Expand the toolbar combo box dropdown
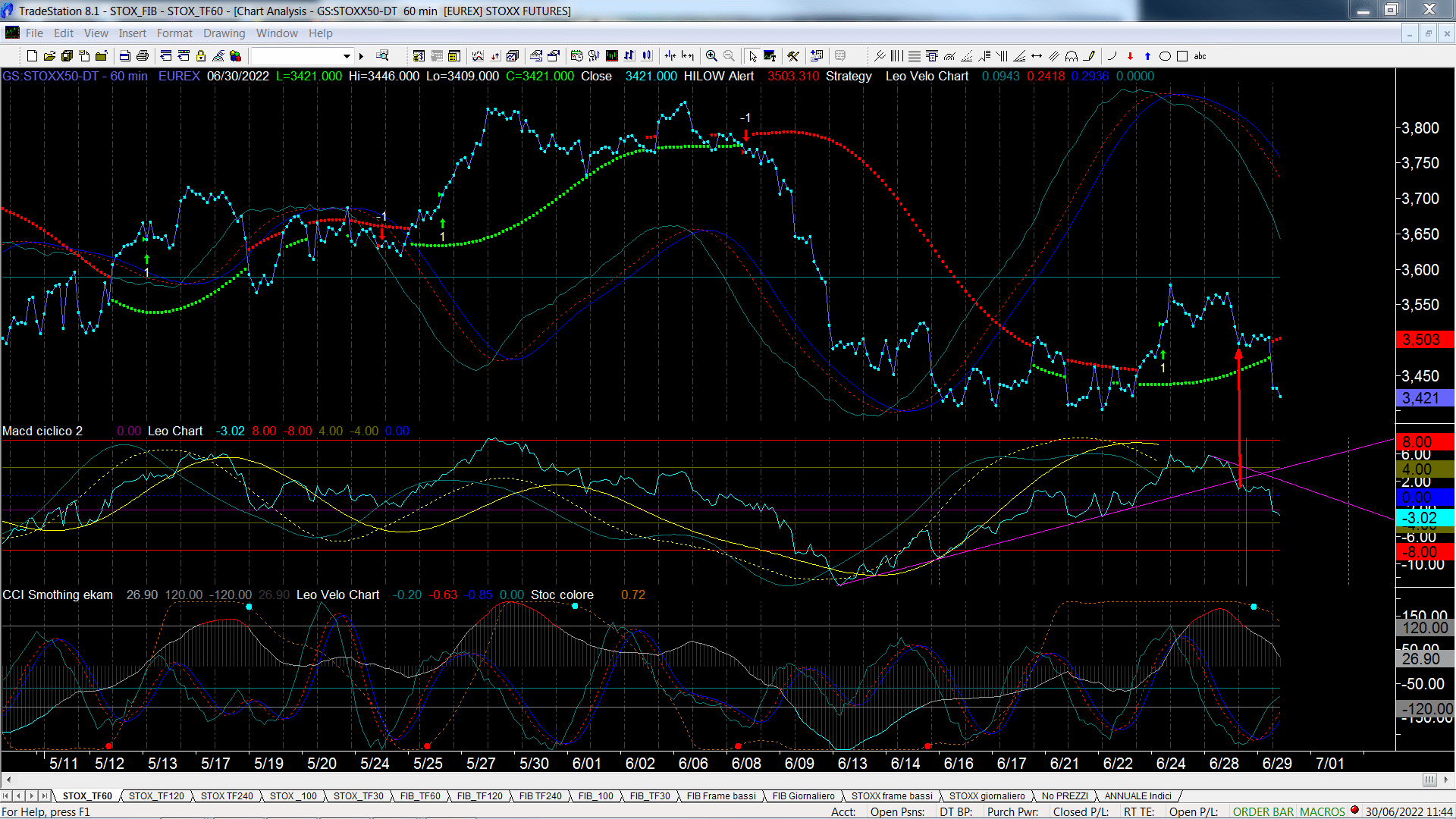 (347, 56)
